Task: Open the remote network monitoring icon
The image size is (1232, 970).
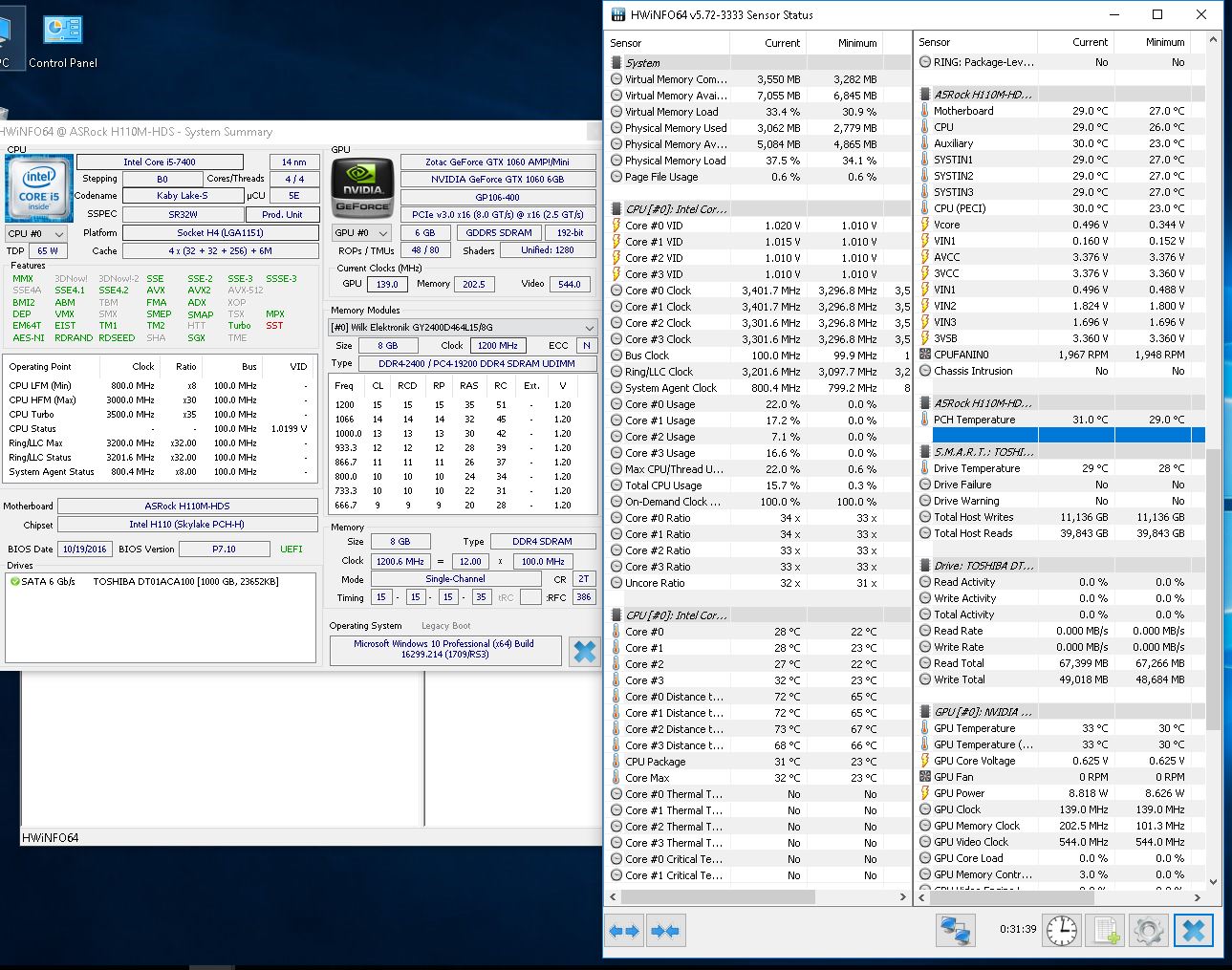Action: coord(955,930)
